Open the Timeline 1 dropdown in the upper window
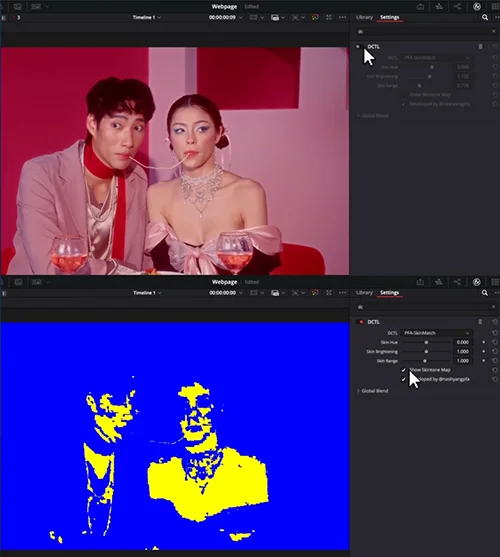The width and height of the screenshot is (500, 557). 147,17
